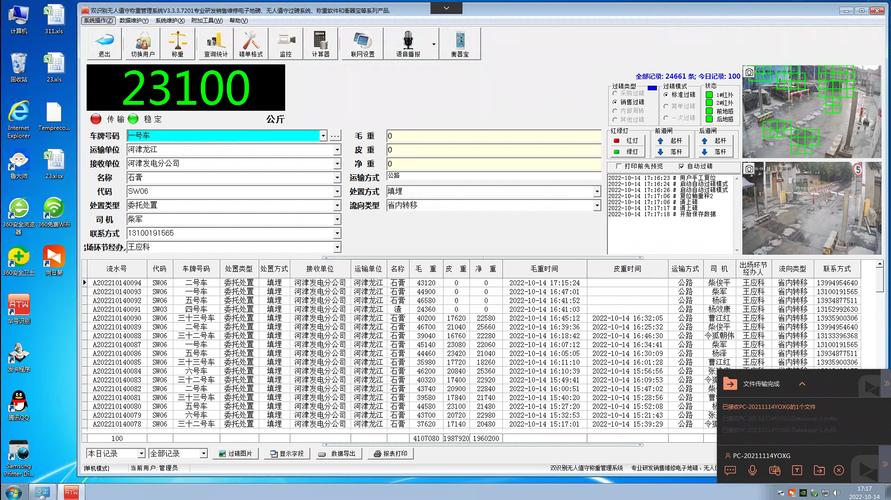The width and height of the screenshot is (891, 500).
Task: Open the 系统操作(Z) menu
Action: coord(98,20)
